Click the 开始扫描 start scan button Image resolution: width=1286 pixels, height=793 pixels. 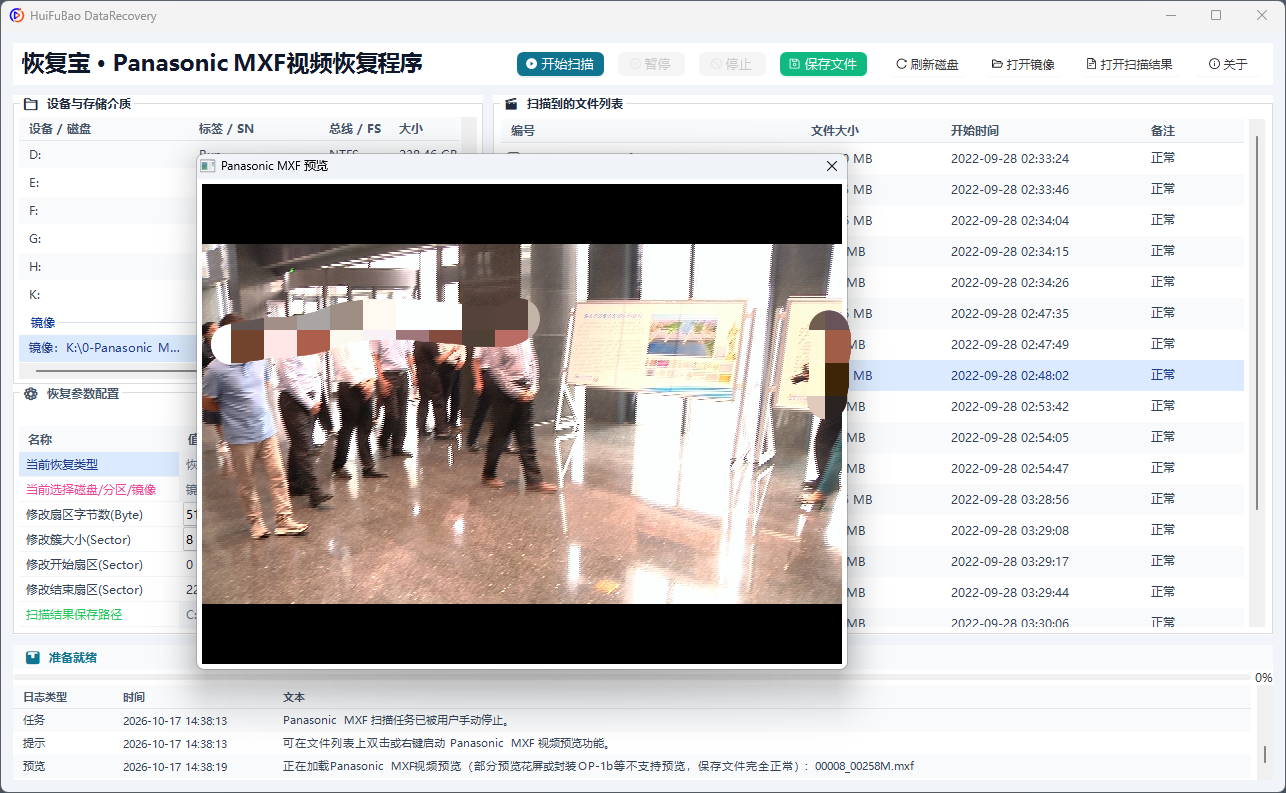click(561, 64)
